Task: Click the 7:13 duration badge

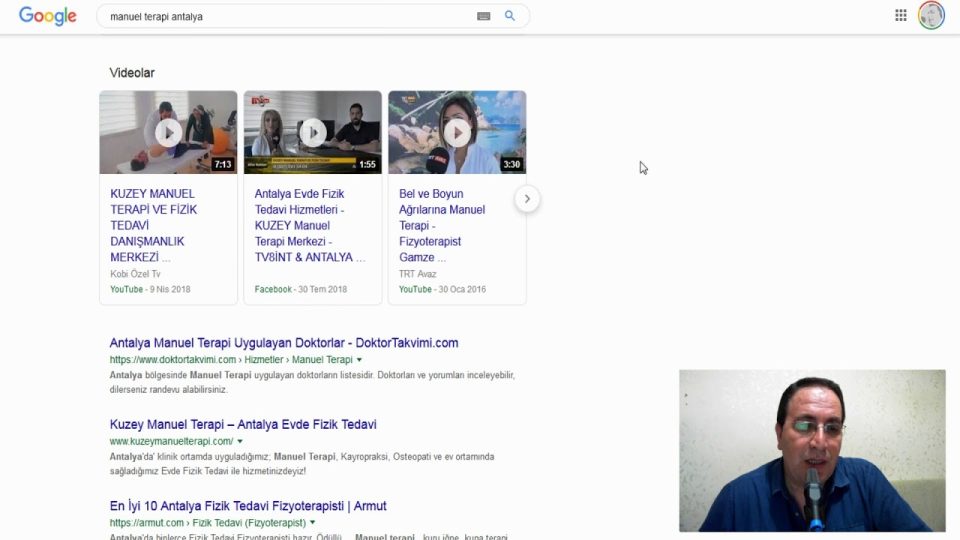Action: [223, 164]
